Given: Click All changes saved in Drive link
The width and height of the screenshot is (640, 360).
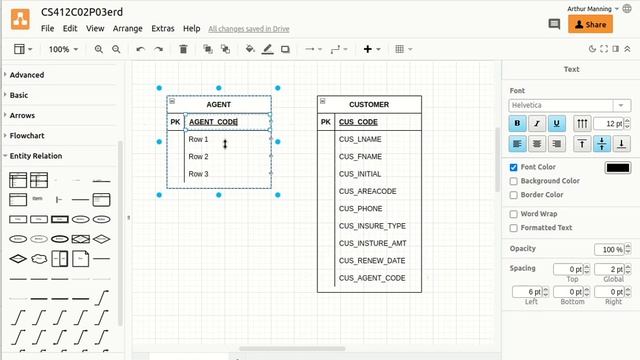Looking at the screenshot, I should tap(249, 29).
